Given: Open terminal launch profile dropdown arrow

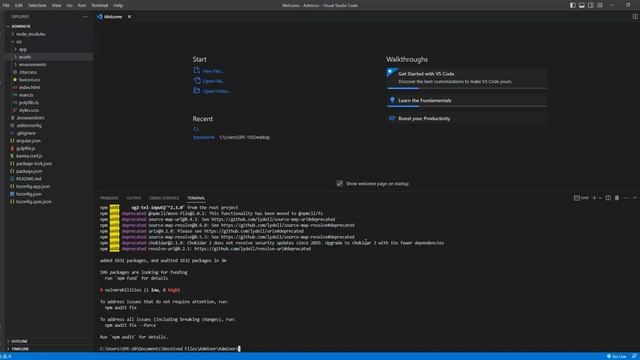Looking at the screenshot, I should tap(600, 198).
